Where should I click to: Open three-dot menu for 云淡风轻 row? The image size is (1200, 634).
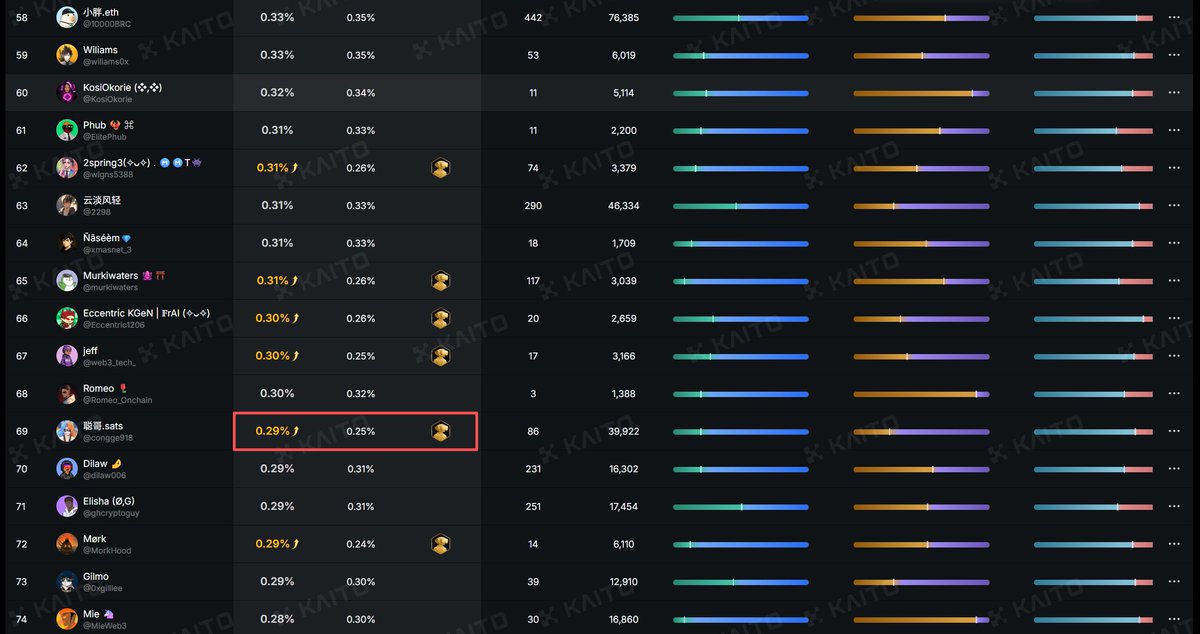coord(1174,205)
